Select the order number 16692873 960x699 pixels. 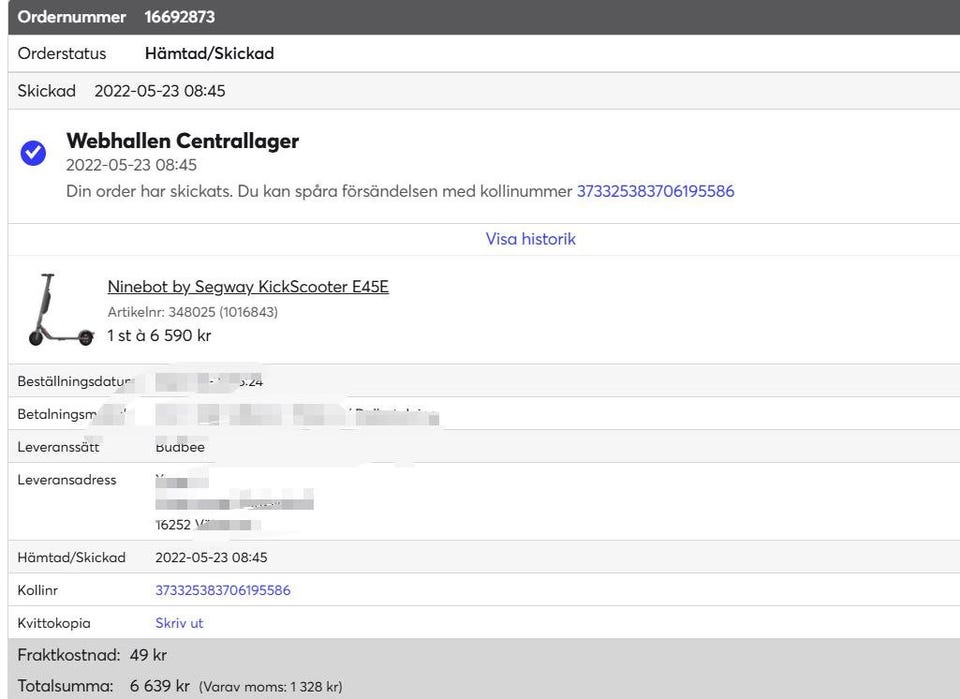179,17
